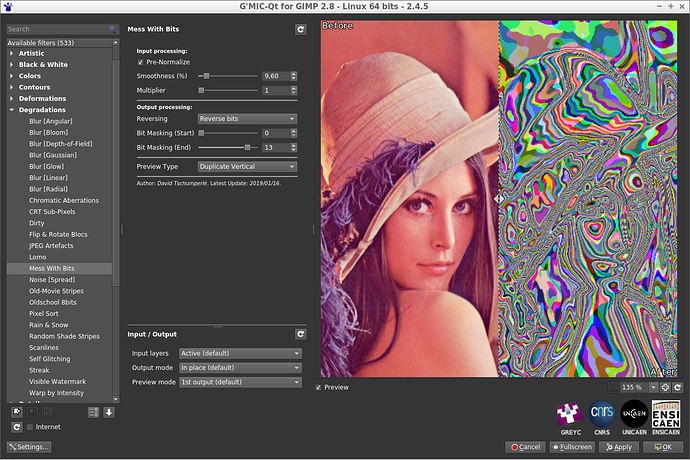Click the search magnifier icon
The image size is (690, 460).
(112, 29)
